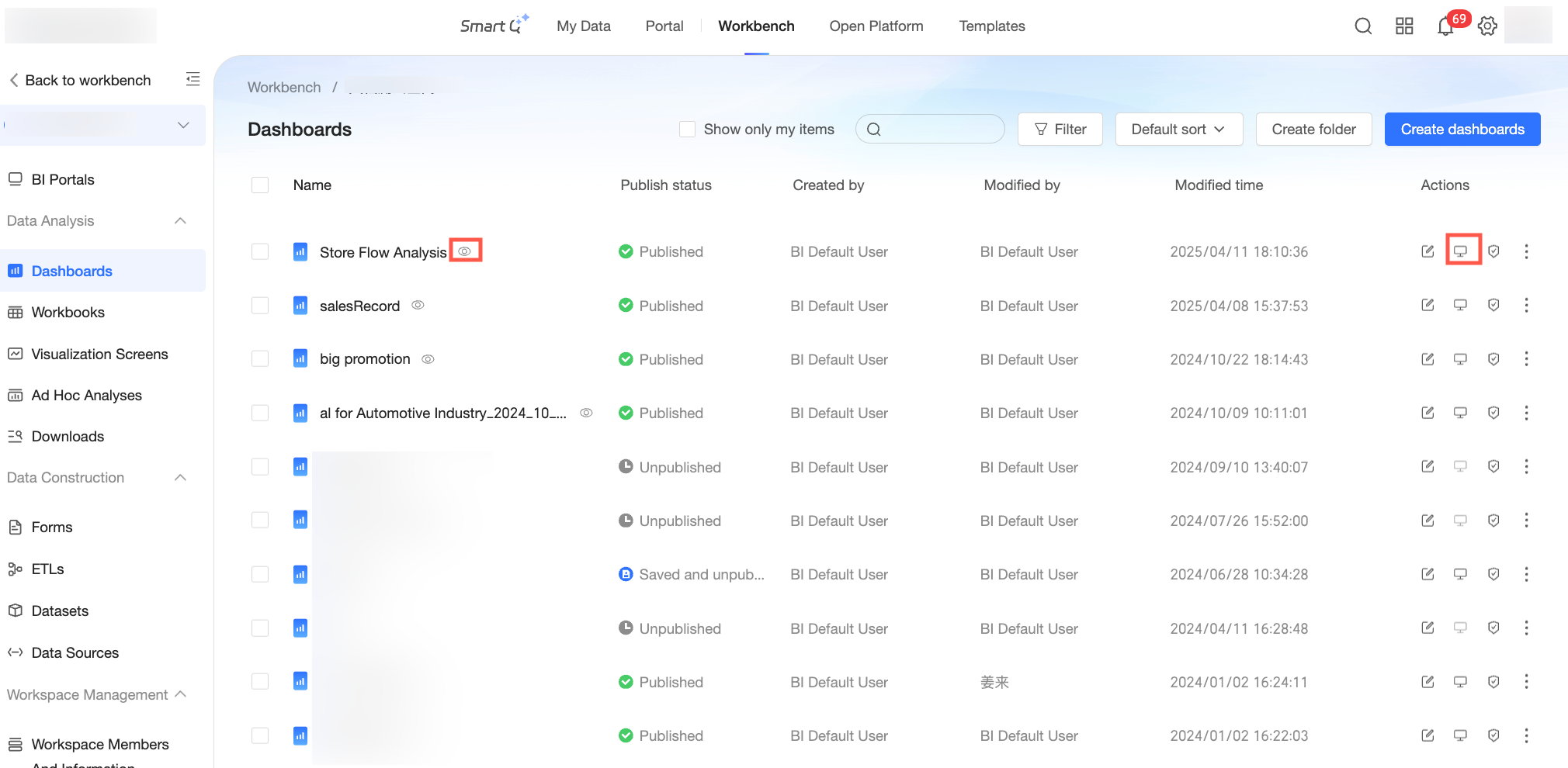
Task: Open permissions shield for salesRecord
Action: tap(1493, 305)
